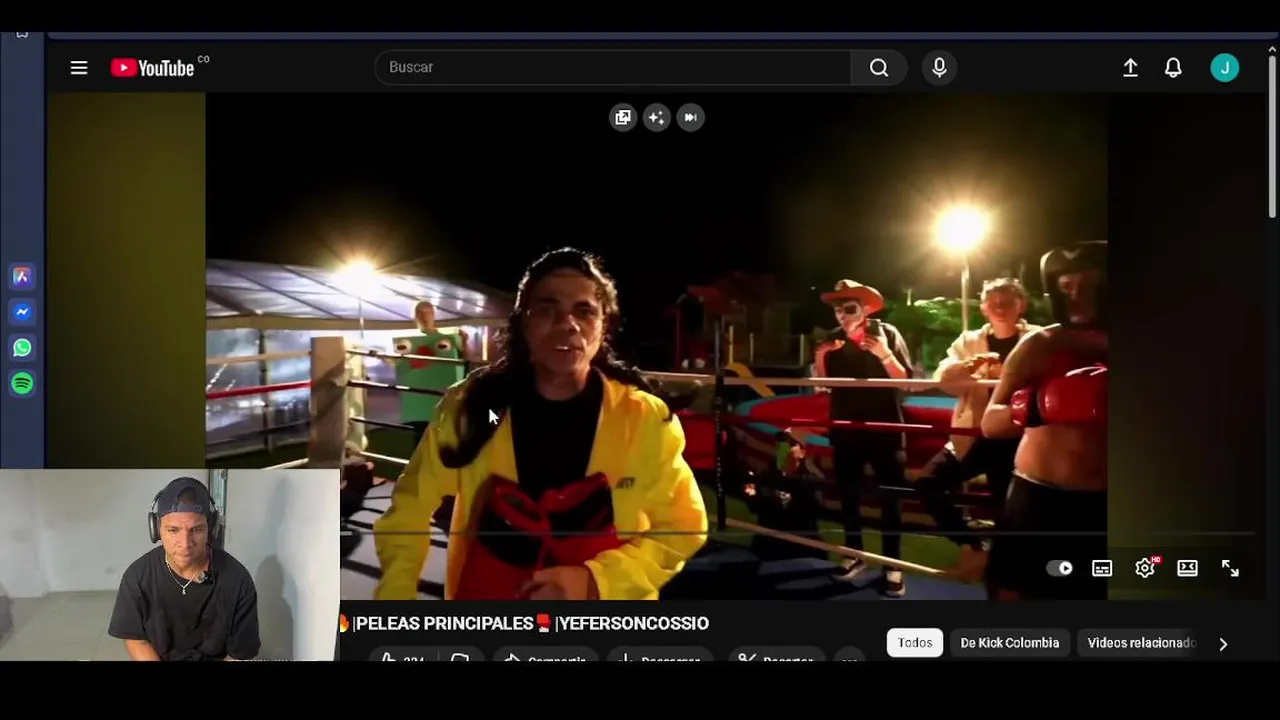Click the main video frame to pause
The image size is (1280, 720).
pos(656,345)
